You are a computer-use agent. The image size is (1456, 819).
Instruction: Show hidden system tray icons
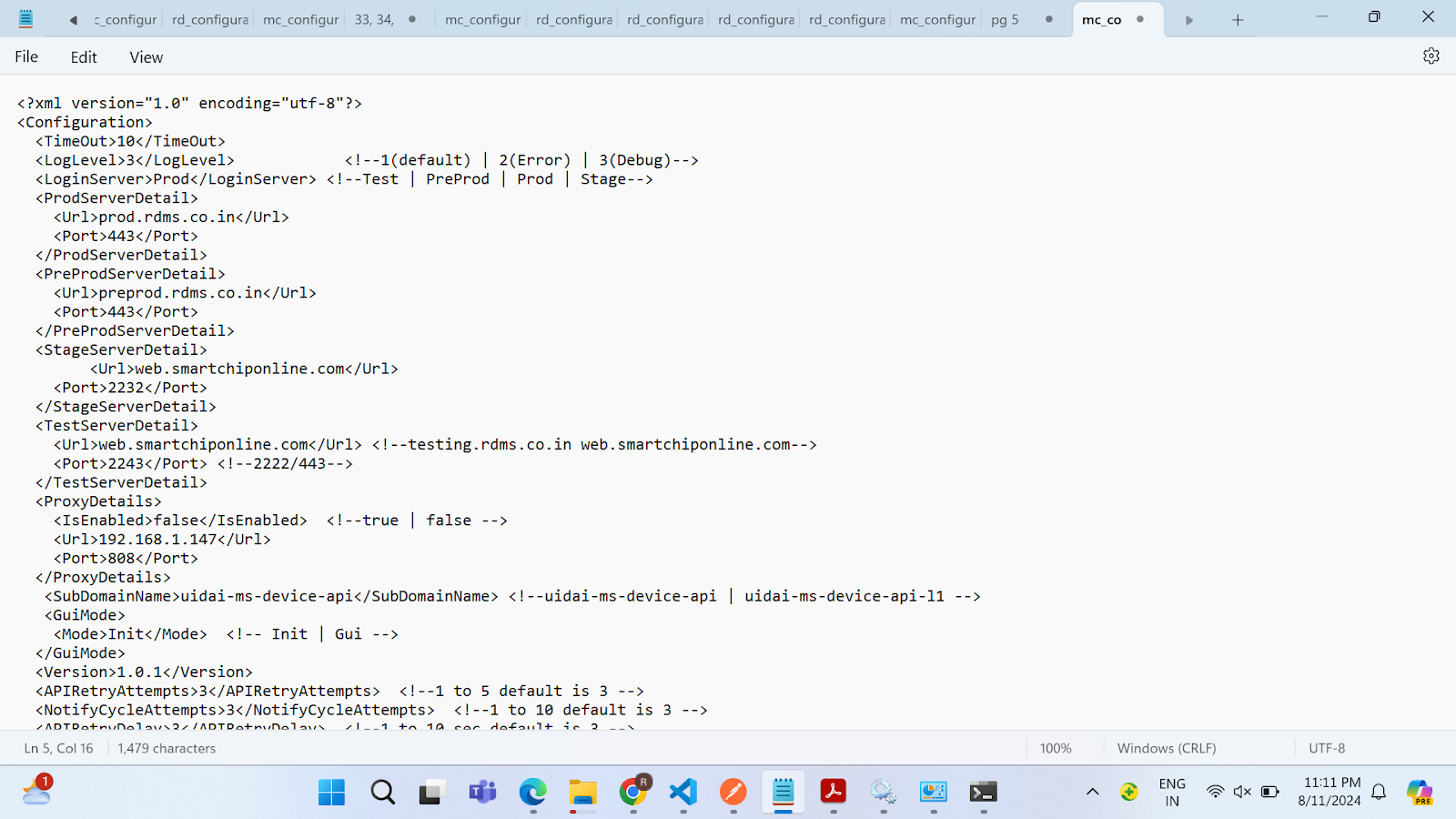pyautogui.click(x=1092, y=793)
